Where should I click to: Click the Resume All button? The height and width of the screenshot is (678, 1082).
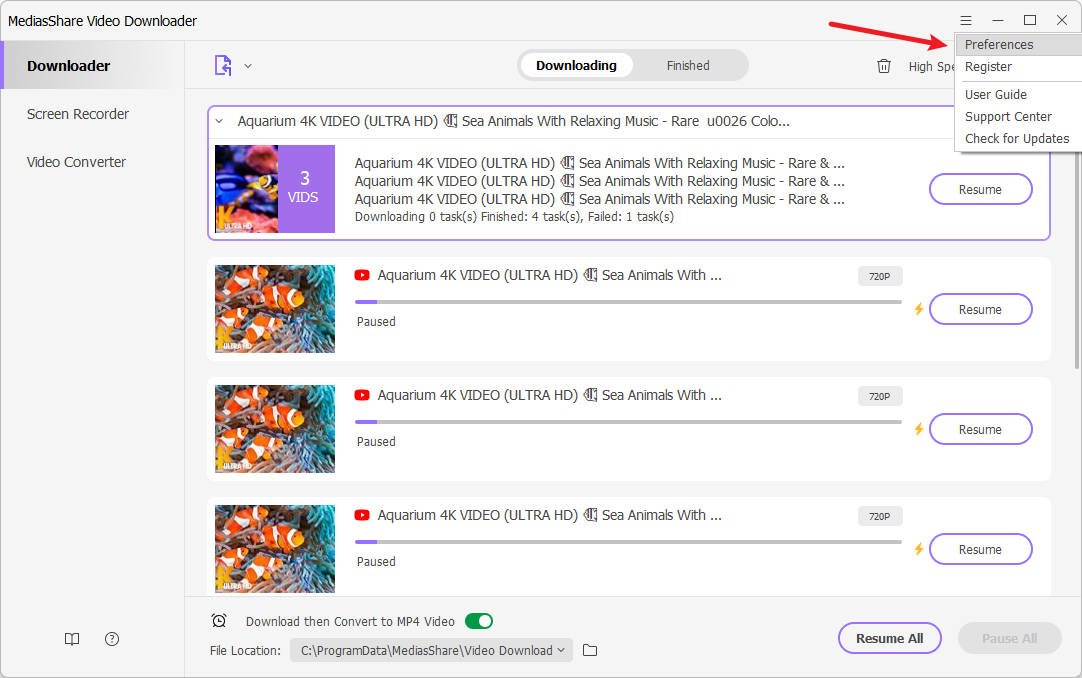click(889, 638)
